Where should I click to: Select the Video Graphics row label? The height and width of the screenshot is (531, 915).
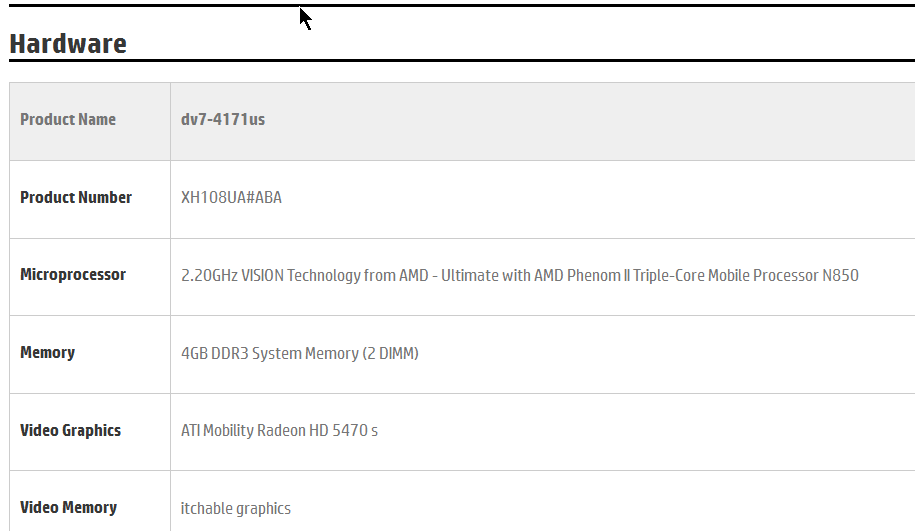click(71, 431)
